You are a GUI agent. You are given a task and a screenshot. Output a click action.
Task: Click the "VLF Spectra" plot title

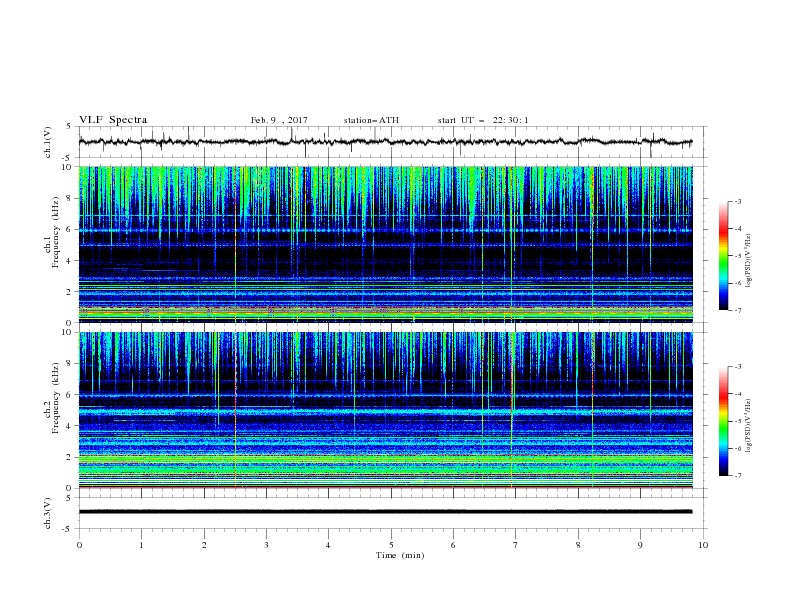113,120
